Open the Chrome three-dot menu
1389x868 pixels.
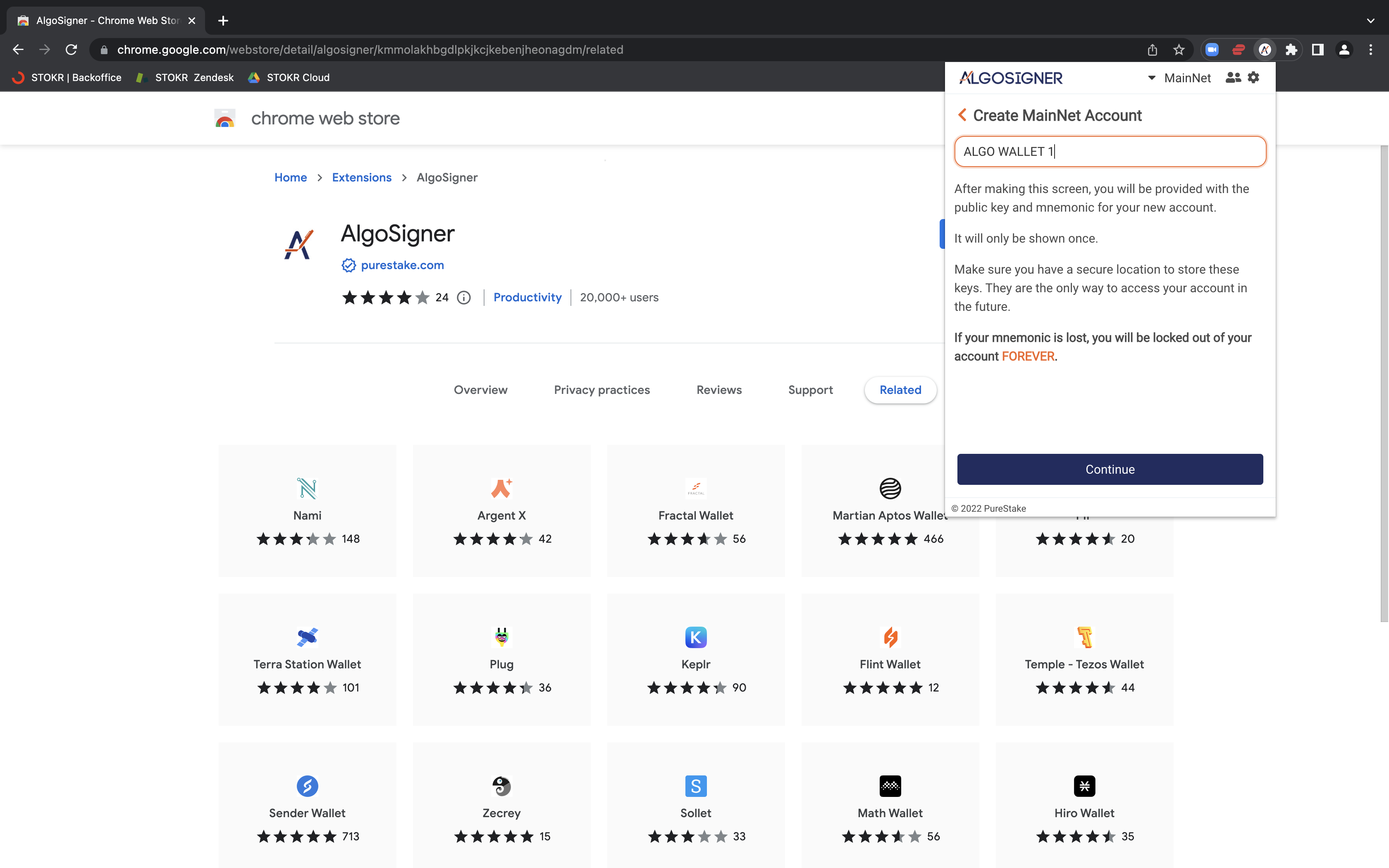pyautogui.click(x=1371, y=50)
